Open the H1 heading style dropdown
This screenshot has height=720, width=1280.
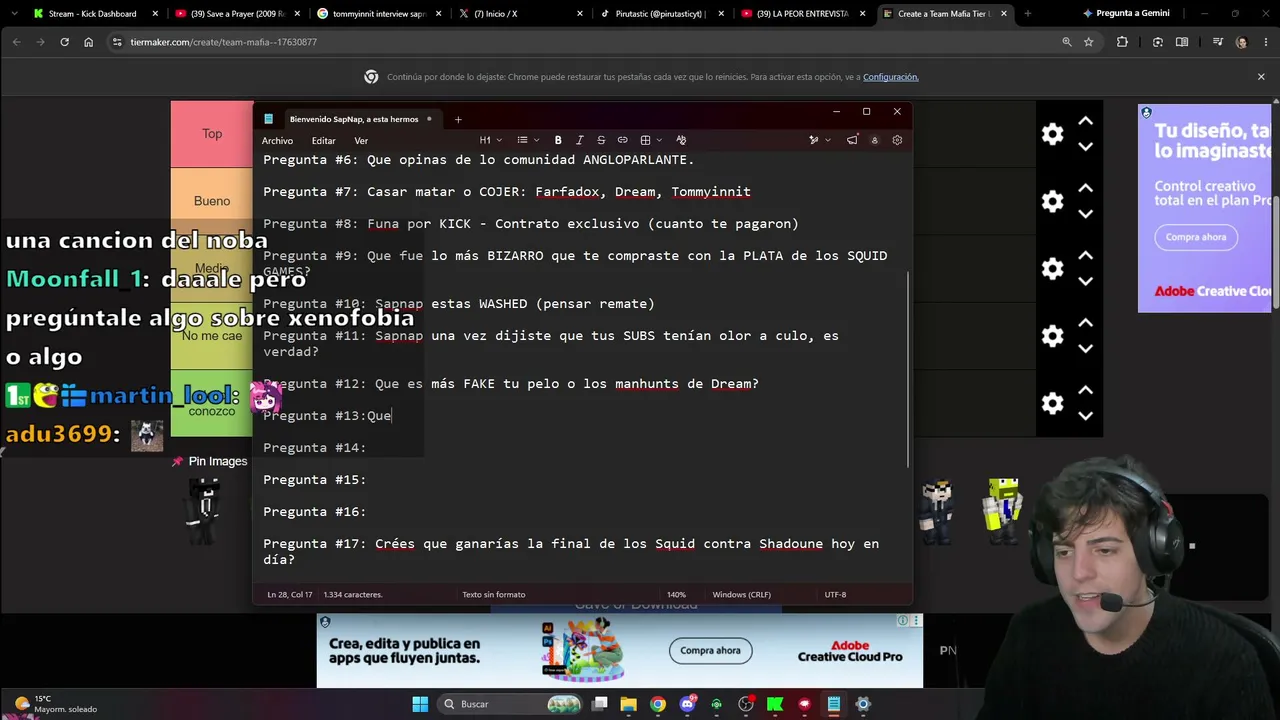pyautogui.click(x=490, y=140)
